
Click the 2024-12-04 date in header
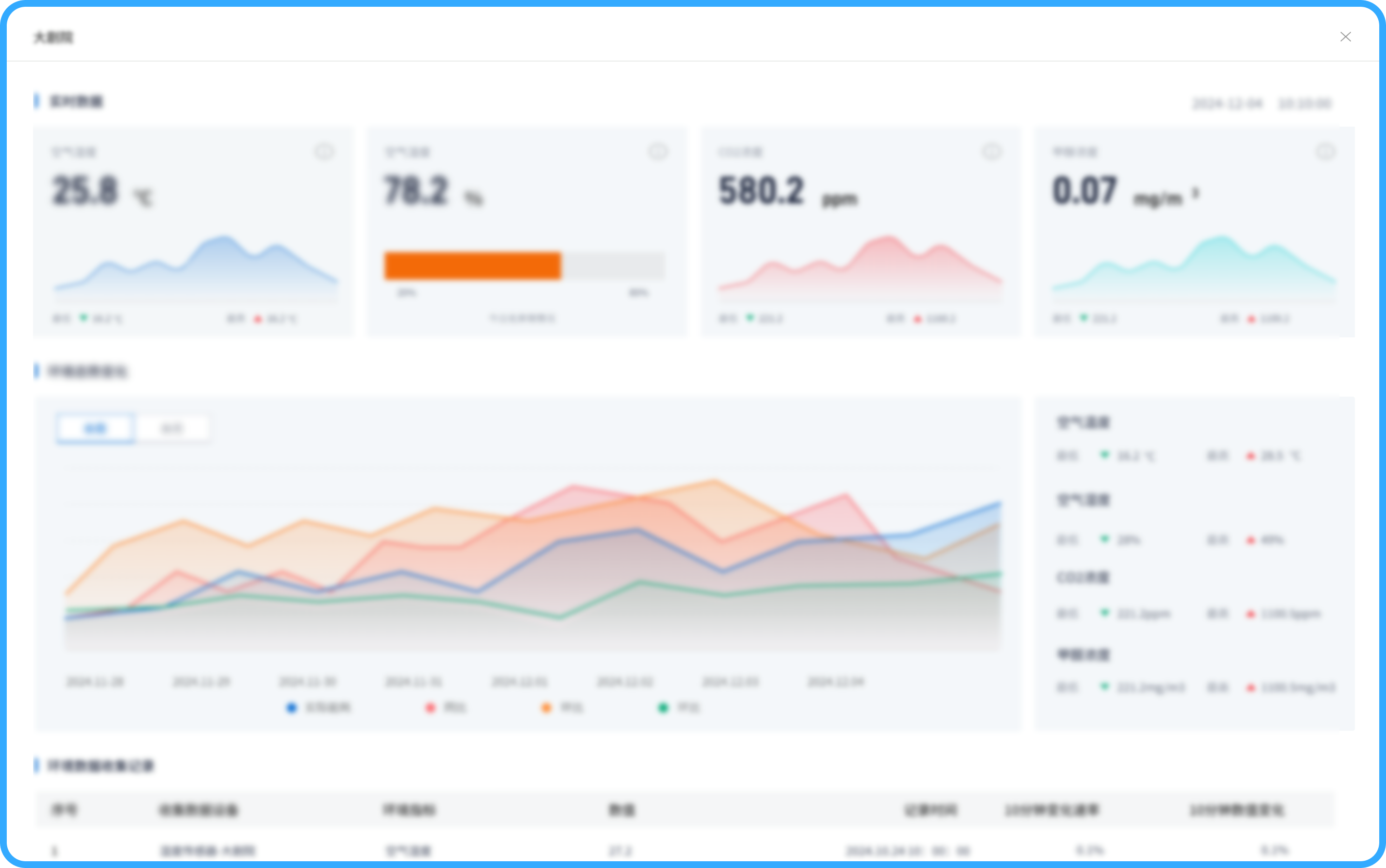click(1227, 103)
